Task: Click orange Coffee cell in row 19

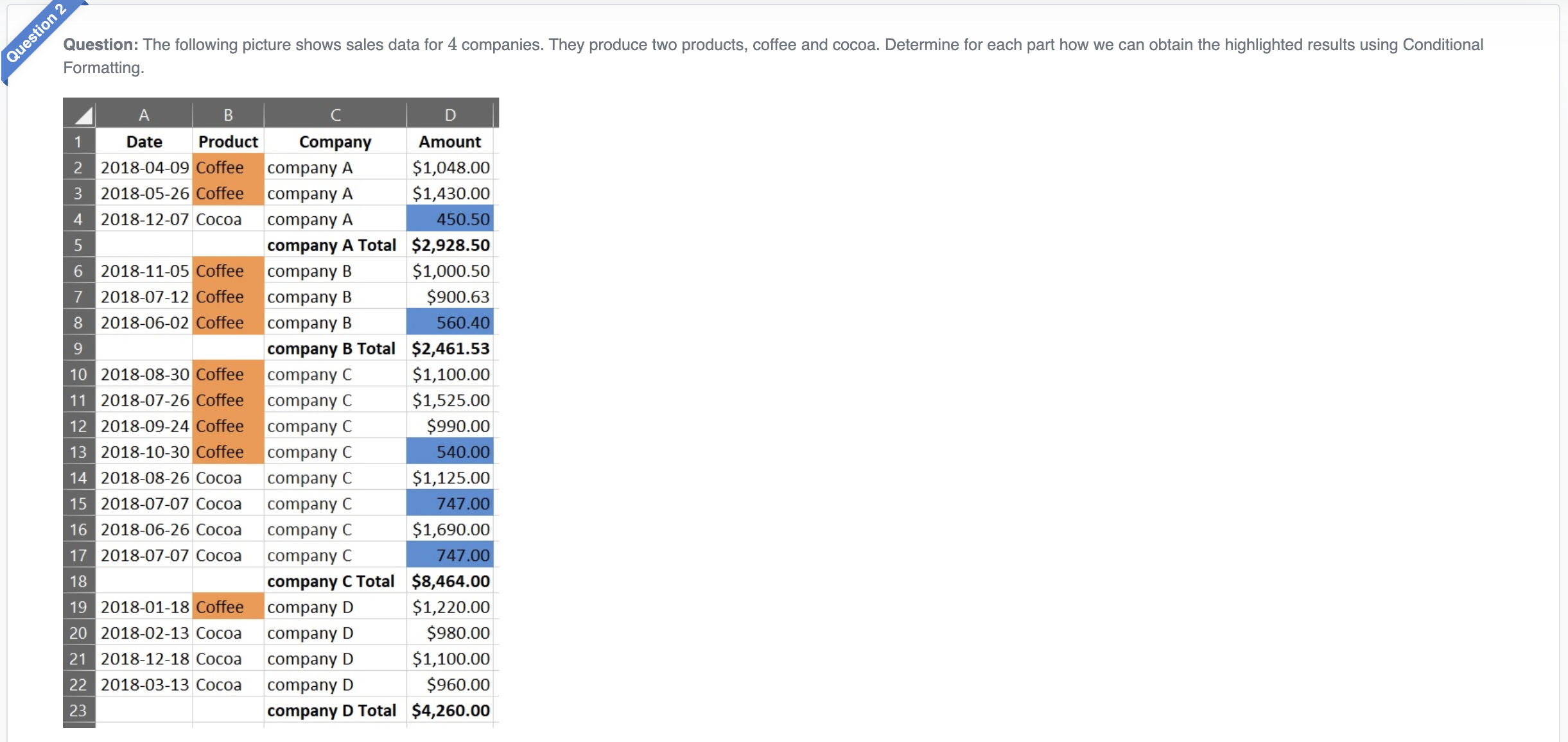Action: (228, 607)
